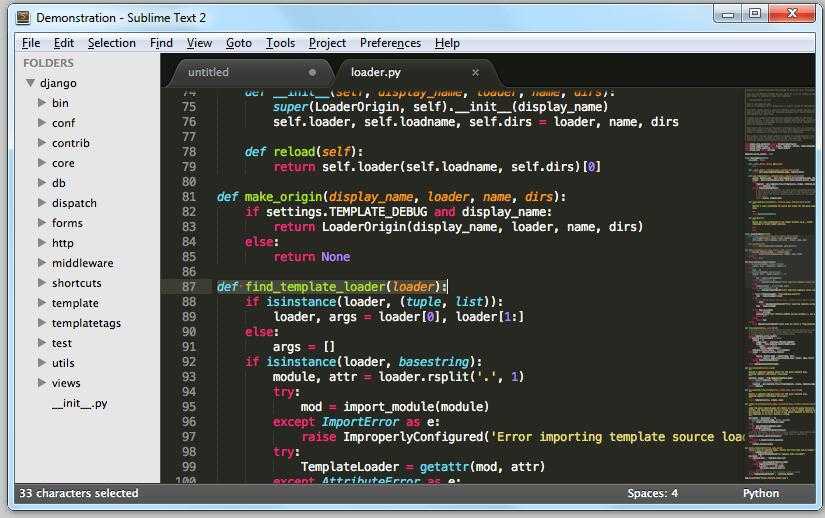The height and width of the screenshot is (518, 825).
Task: Click 'return None' on line 85
Action: 311,257
